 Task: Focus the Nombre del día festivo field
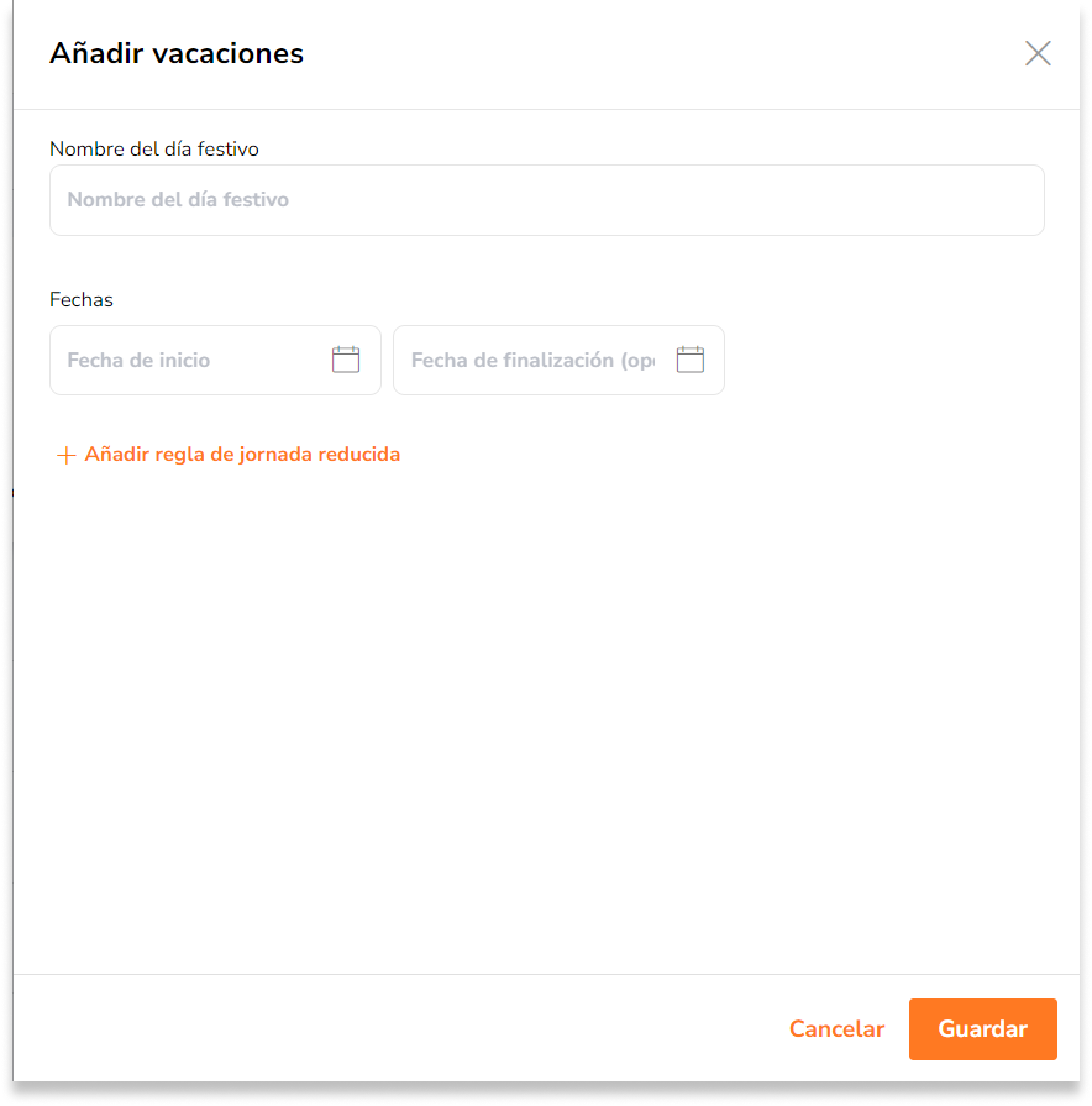(x=547, y=200)
